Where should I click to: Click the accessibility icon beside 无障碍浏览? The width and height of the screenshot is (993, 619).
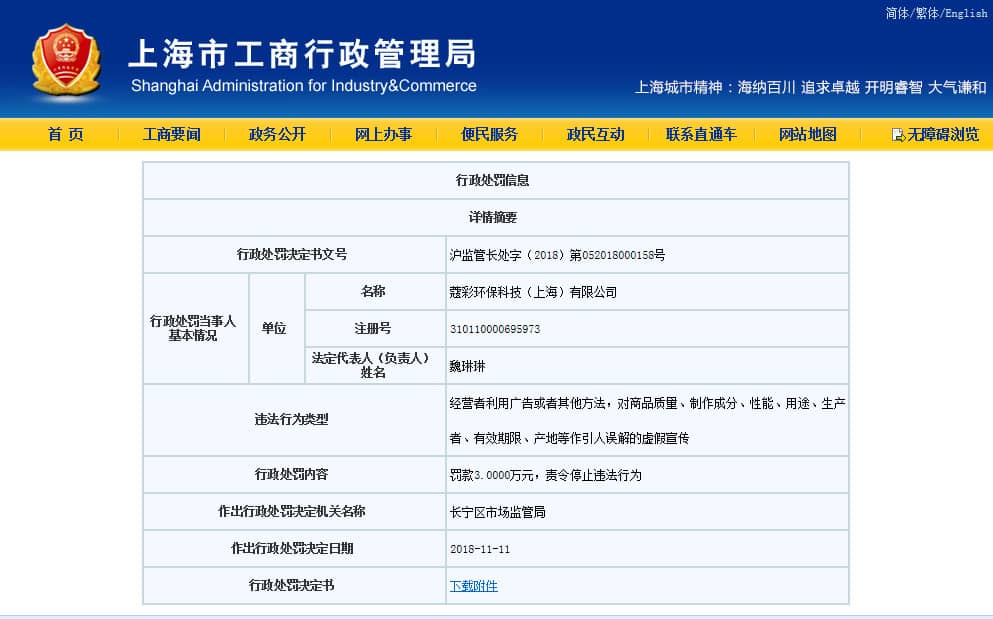point(898,135)
